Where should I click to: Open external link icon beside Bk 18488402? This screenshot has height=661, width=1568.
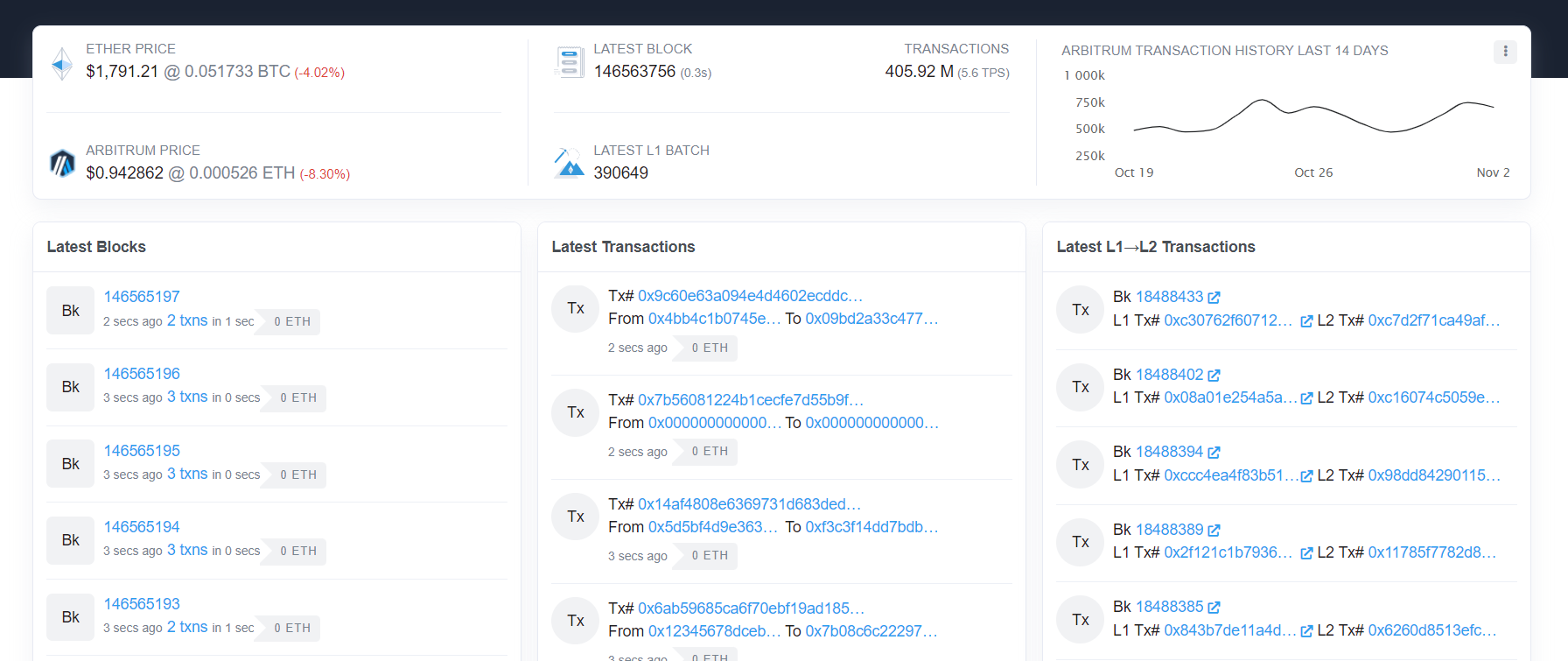pyautogui.click(x=1214, y=375)
